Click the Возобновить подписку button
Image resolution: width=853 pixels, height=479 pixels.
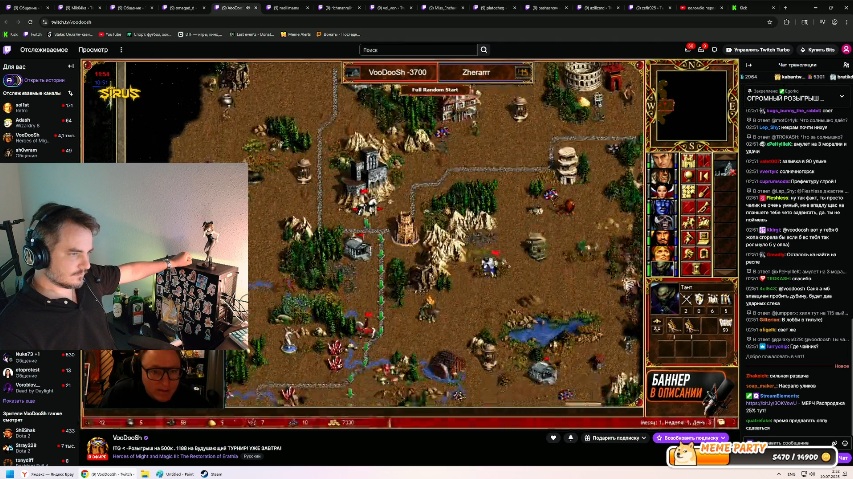tap(691, 438)
